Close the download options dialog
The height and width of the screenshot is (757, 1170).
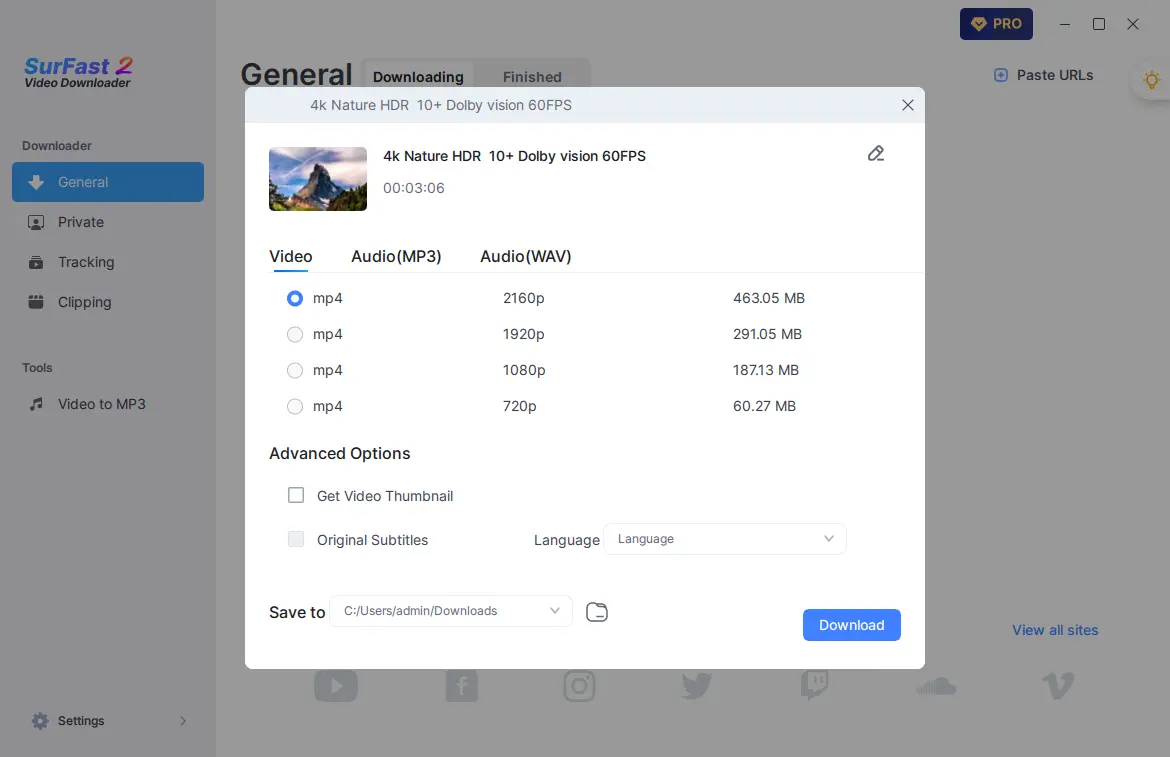click(907, 105)
